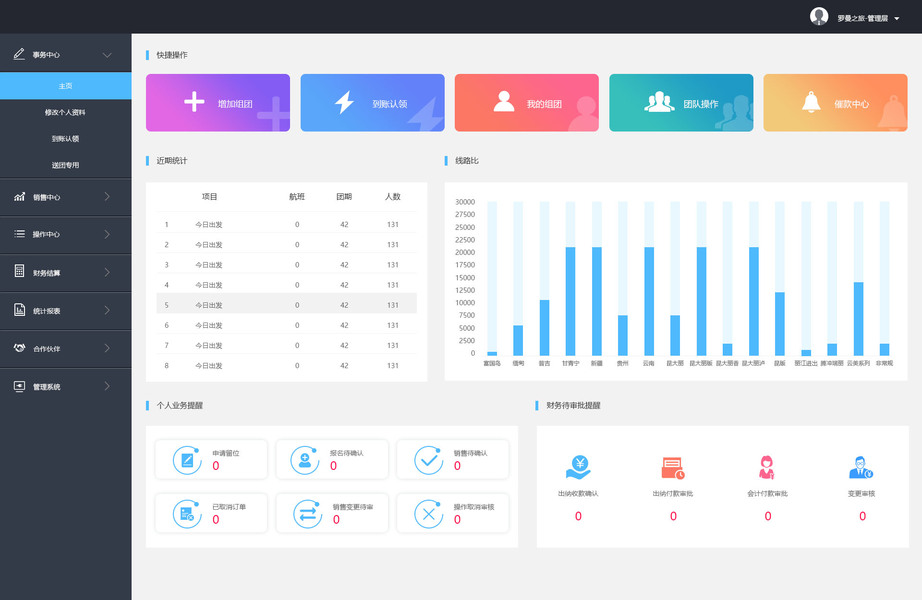Click the lightning icon on 到账认领 card
This screenshot has width=922, height=600.
click(344, 102)
